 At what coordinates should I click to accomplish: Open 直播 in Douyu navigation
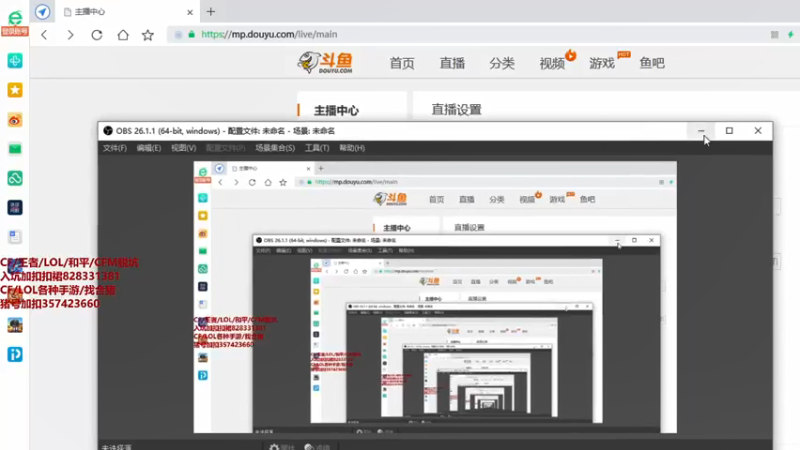click(x=452, y=63)
